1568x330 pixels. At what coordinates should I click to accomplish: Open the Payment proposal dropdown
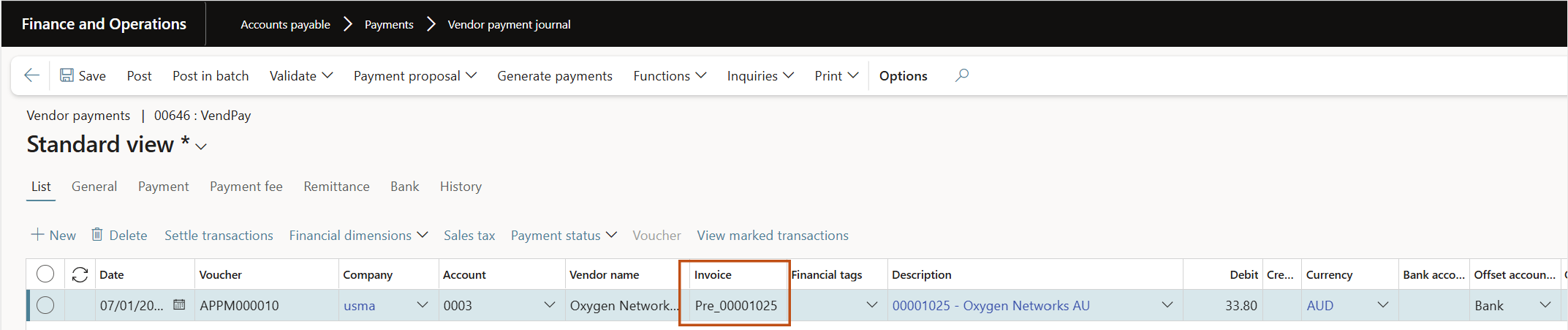click(x=414, y=75)
